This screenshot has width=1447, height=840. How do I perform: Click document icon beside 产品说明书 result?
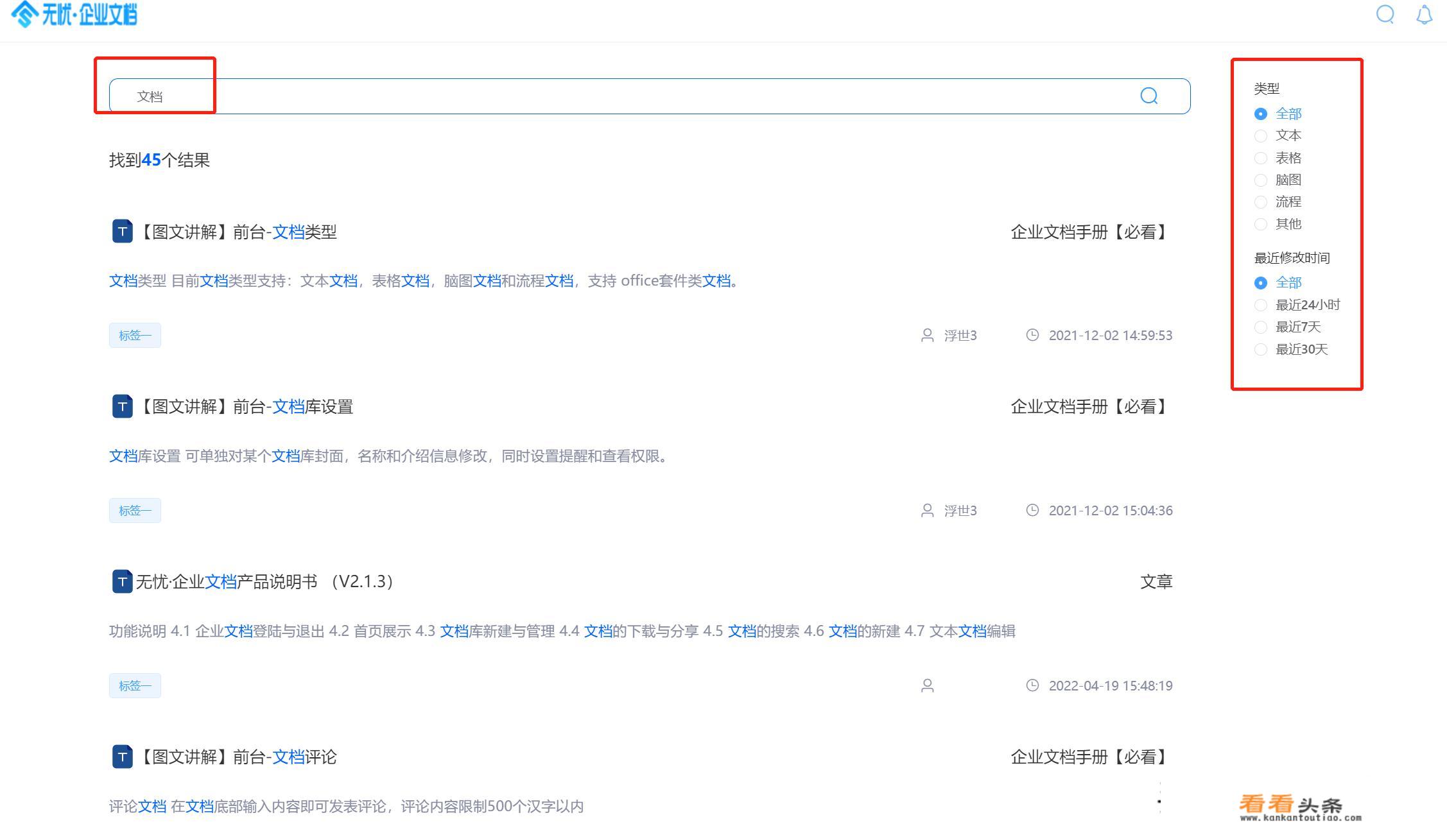click(122, 581)
